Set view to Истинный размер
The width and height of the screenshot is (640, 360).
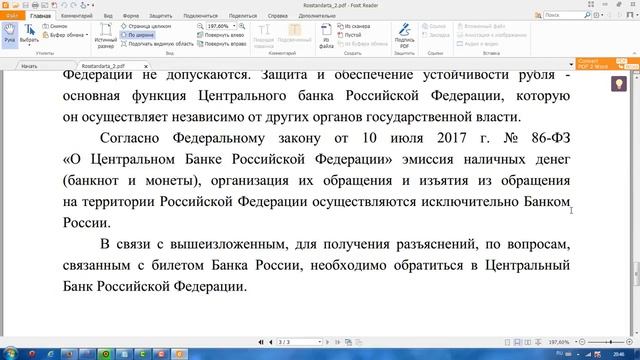106,36
